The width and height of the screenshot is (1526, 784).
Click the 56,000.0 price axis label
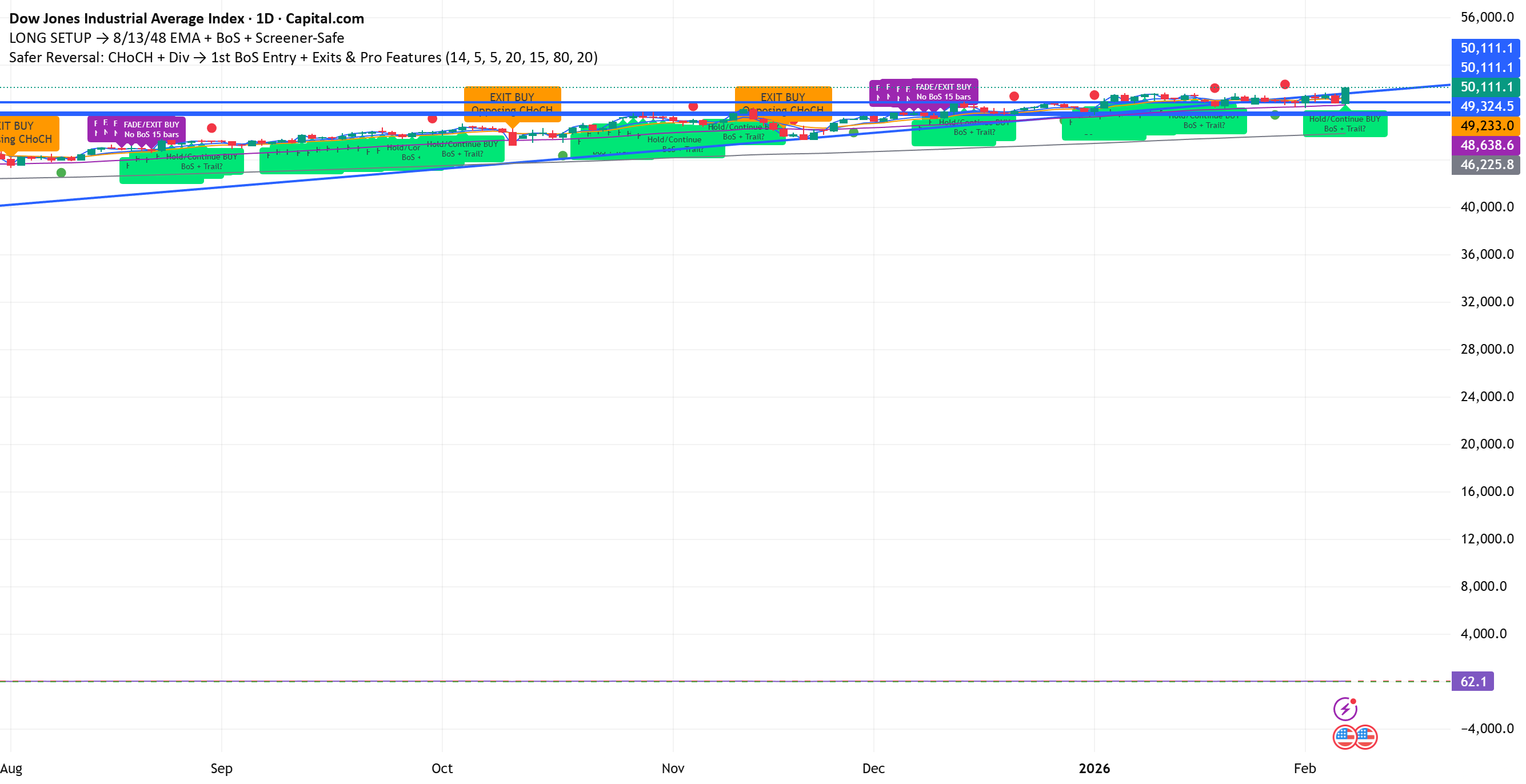tap(1487, 17)
